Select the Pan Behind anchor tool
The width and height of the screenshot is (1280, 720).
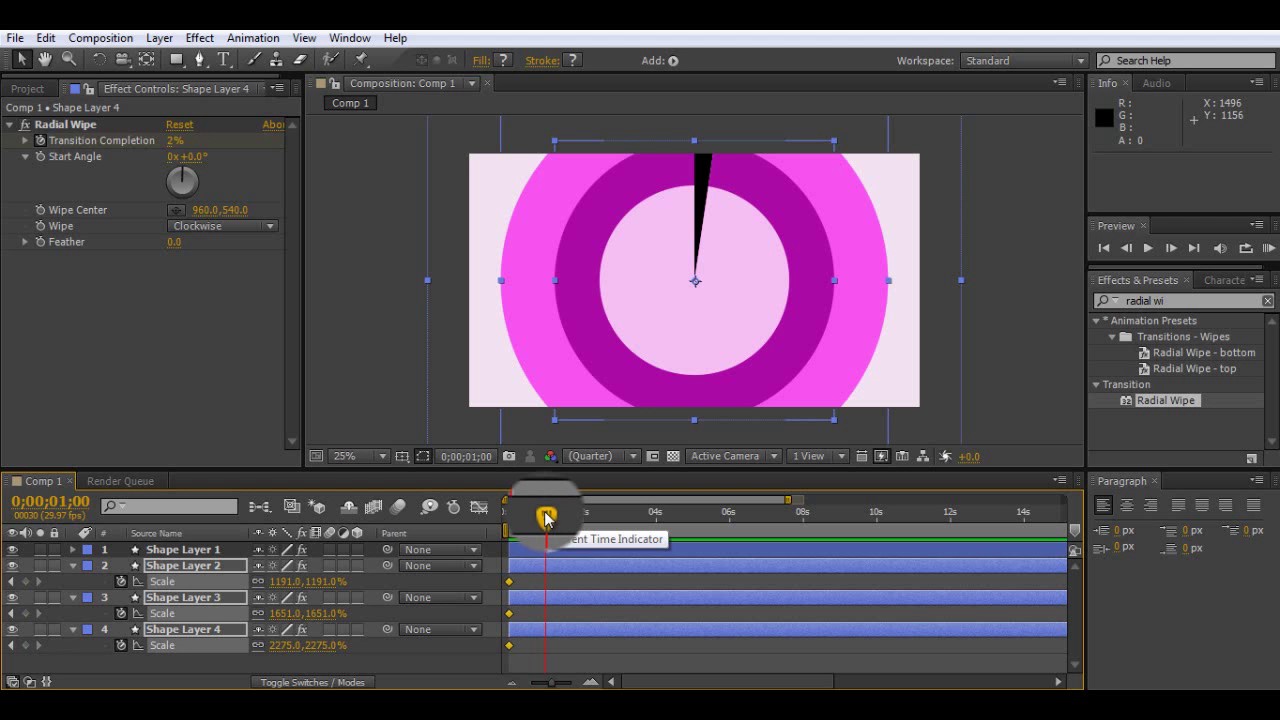pyautogui.click(x=147, y=60)
